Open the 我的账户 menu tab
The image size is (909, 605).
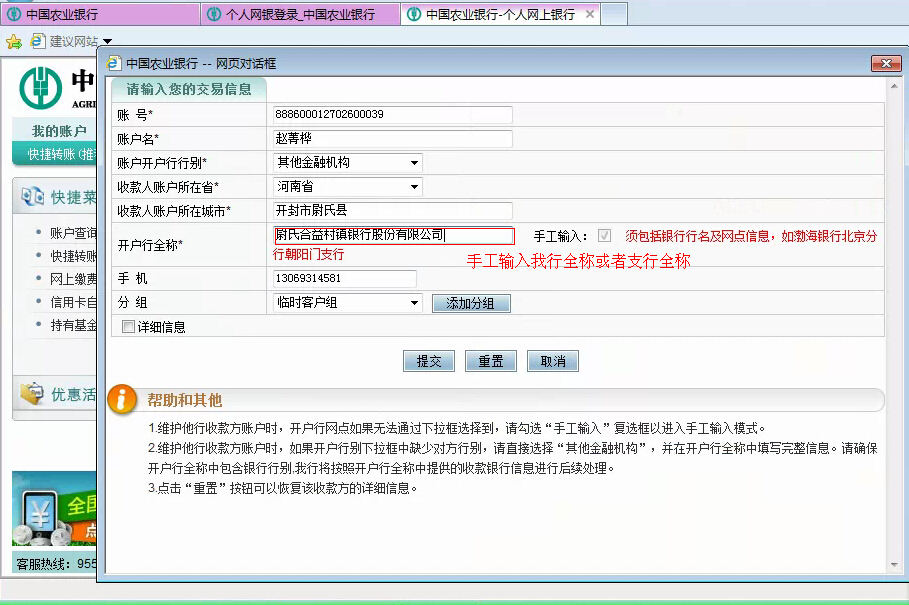[x=56, y=130]
